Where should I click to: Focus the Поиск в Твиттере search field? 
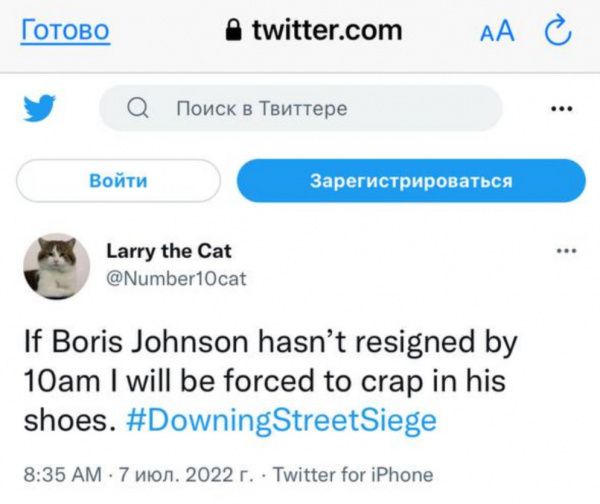pyautogui.click(x=300, y=108)
